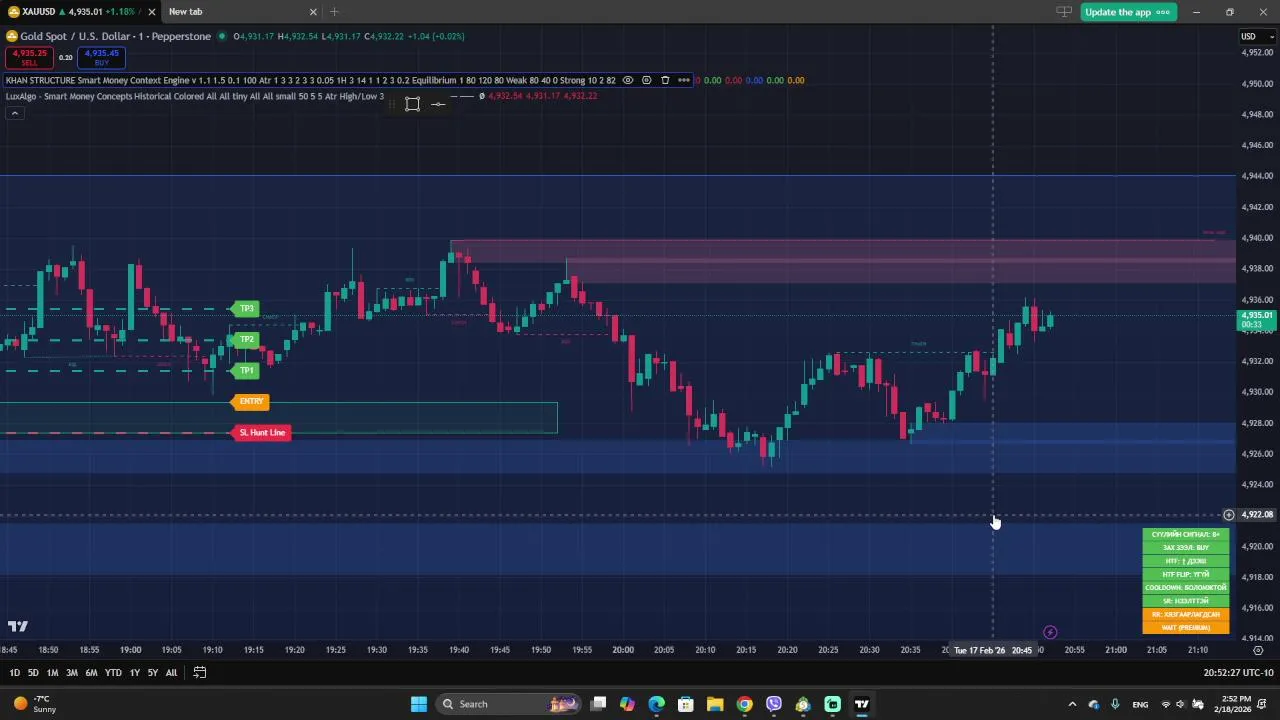The width and height of the screenshot is (1280, 720).
Task: Click market status dot next to Pepperstone
Action: point(222,37)
